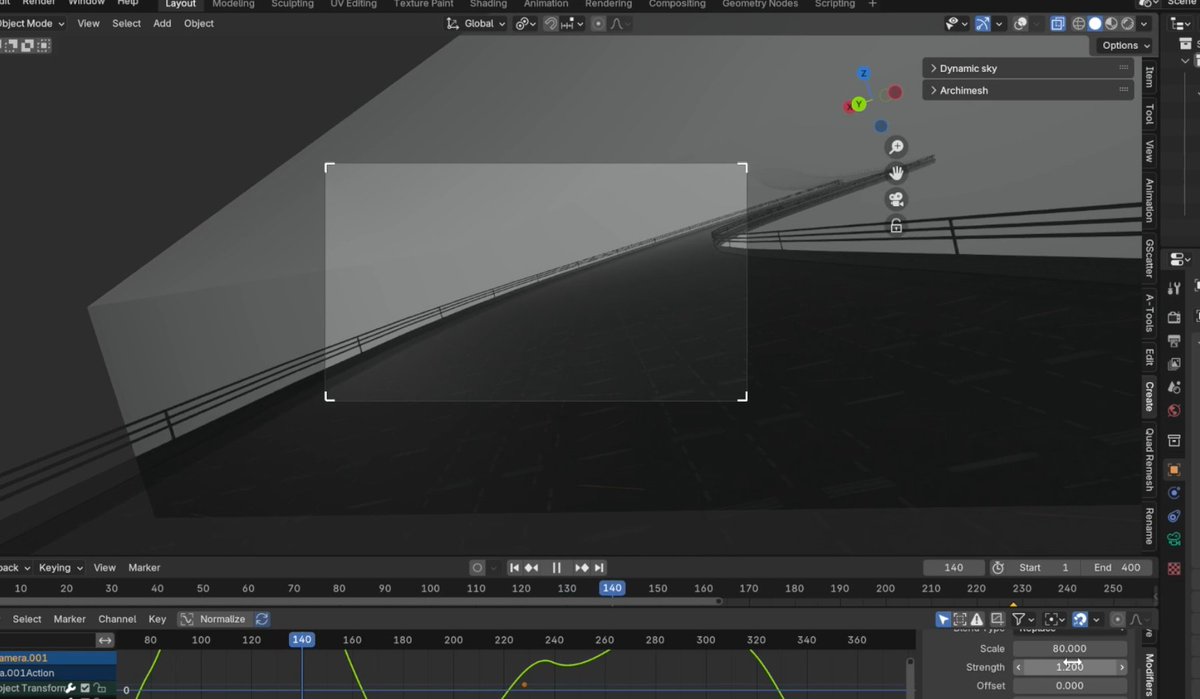
Task: Open World properties tab icon
Action: click(1175, 411)
